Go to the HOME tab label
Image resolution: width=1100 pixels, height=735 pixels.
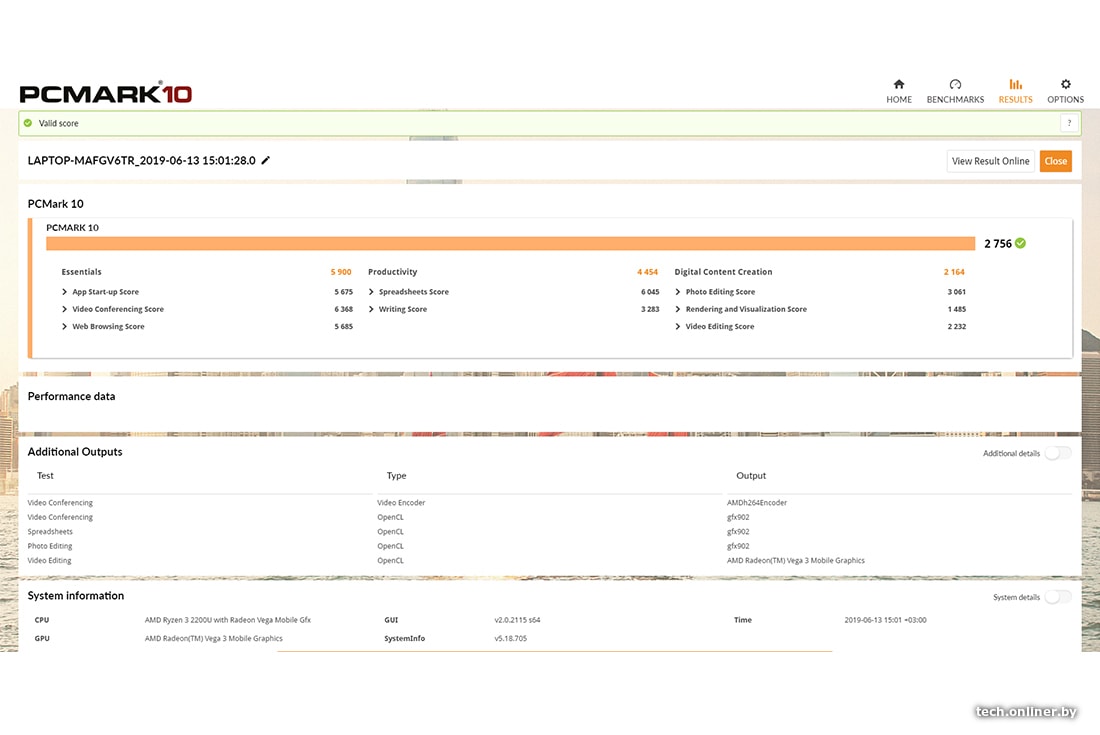pos(899,100)
